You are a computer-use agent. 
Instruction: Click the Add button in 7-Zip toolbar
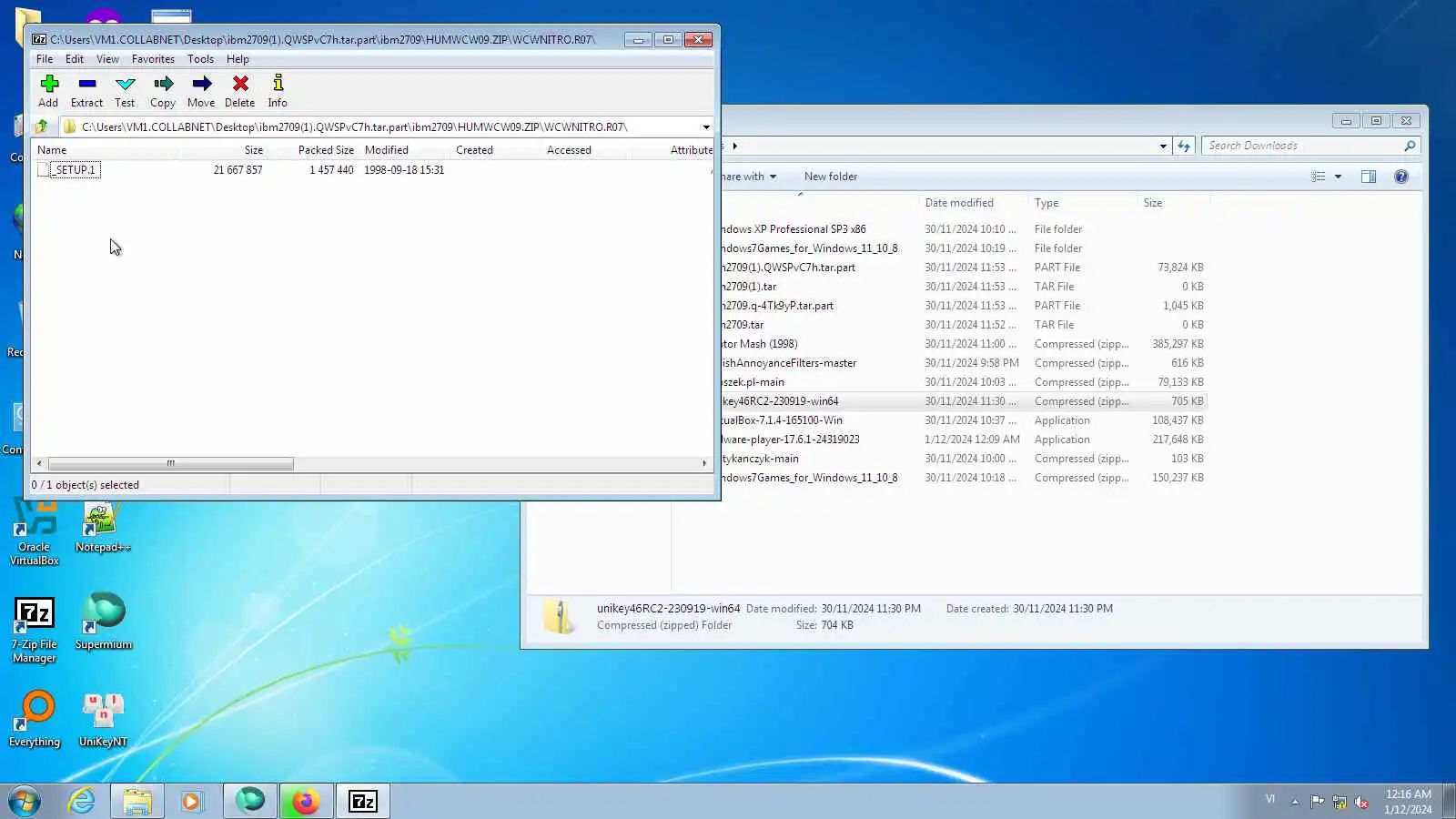48,91
